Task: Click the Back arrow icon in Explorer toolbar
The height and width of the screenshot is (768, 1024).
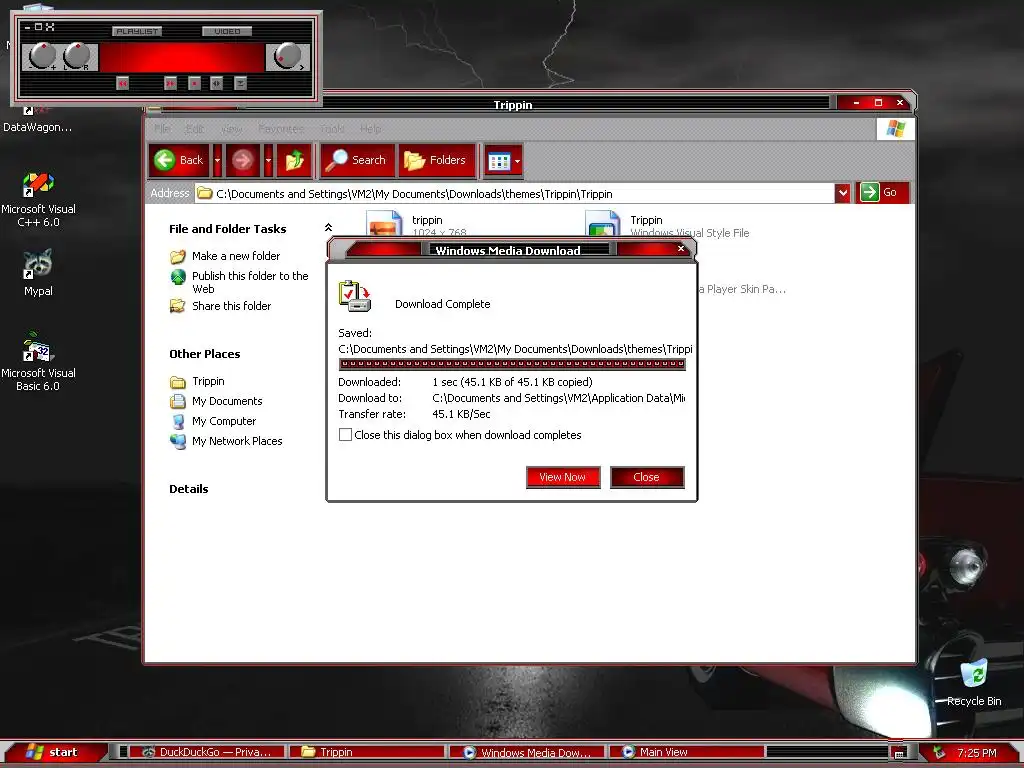Action: coord(164,160)
